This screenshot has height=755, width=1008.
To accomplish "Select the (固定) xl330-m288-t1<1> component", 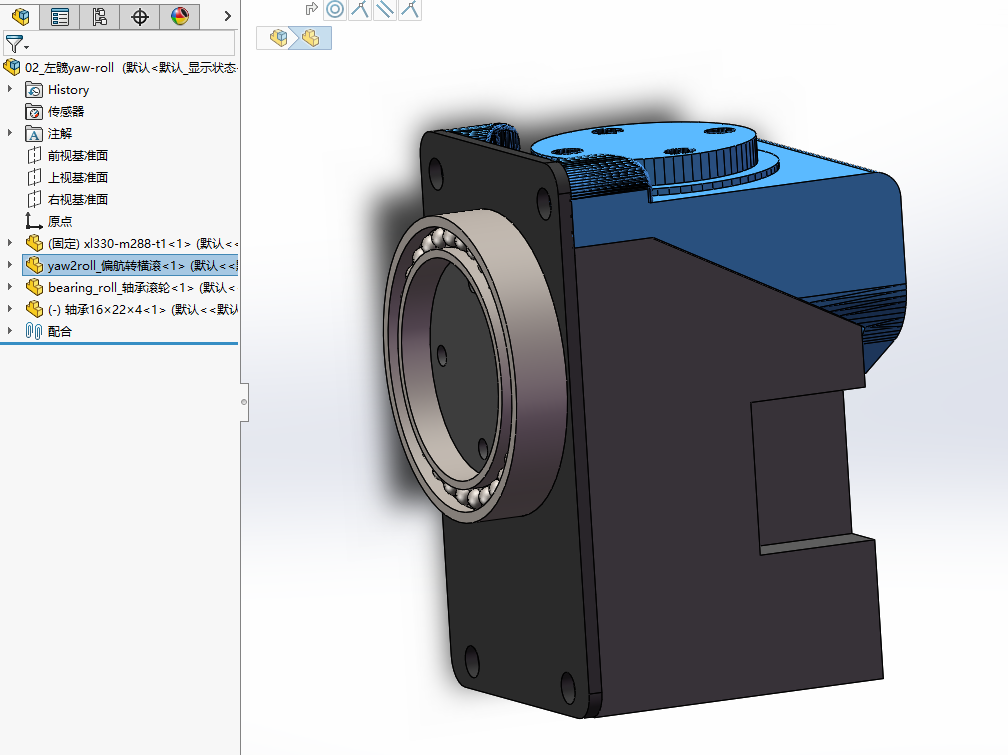I will point(143,243).
